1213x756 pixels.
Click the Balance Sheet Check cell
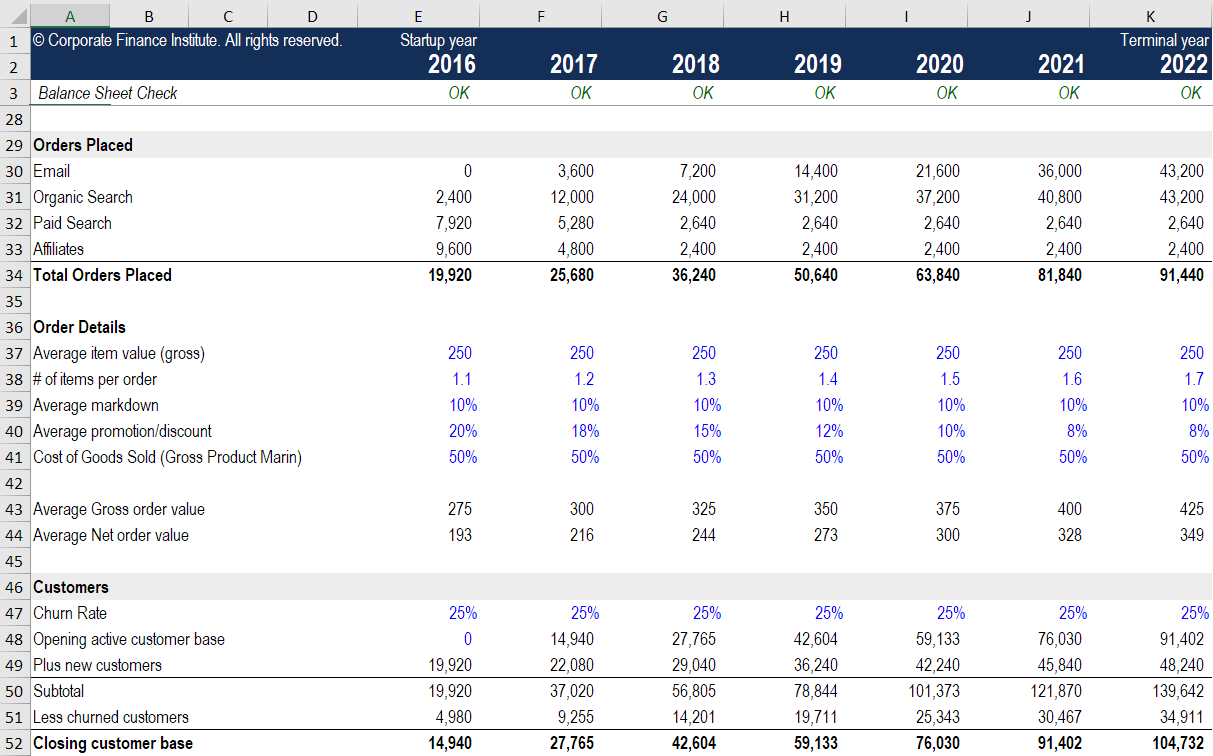click(x=107, y=93)
